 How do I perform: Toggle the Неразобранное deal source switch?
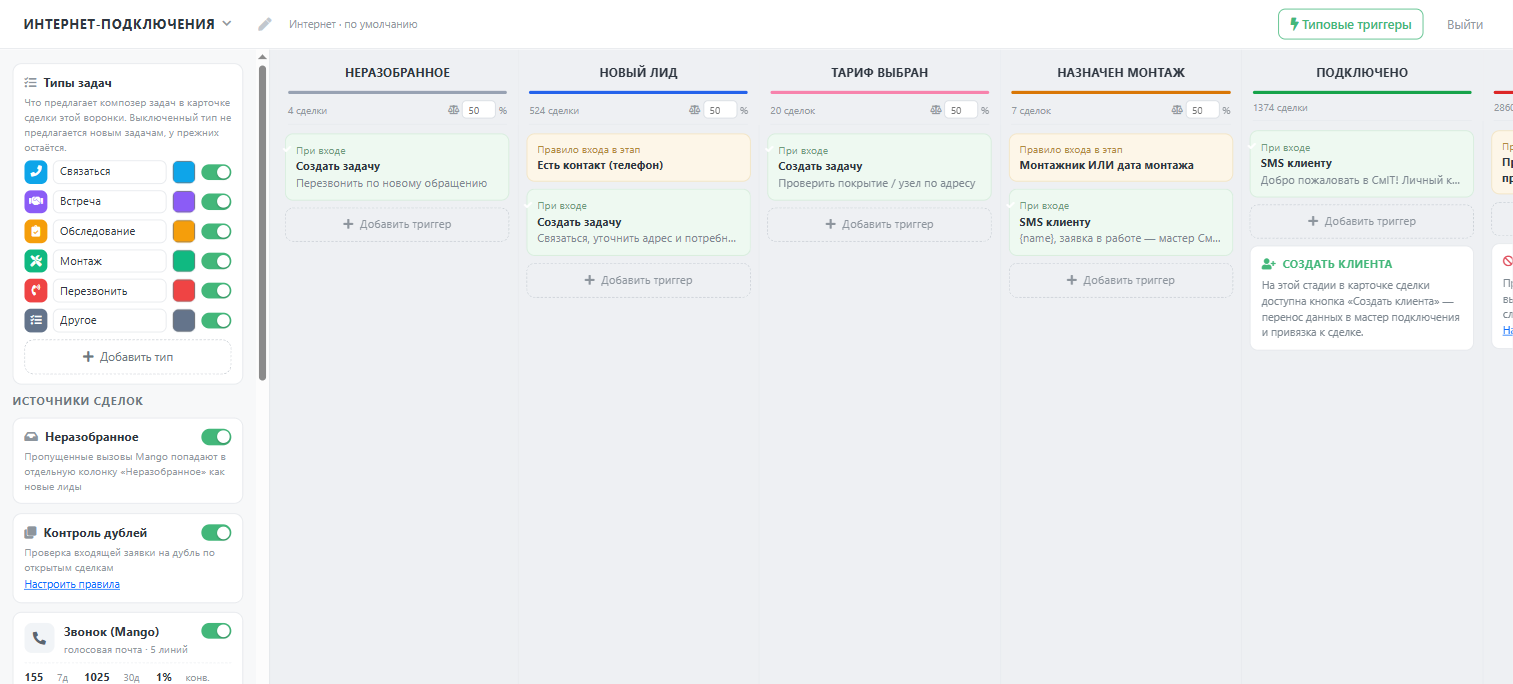tap(216, 437)
